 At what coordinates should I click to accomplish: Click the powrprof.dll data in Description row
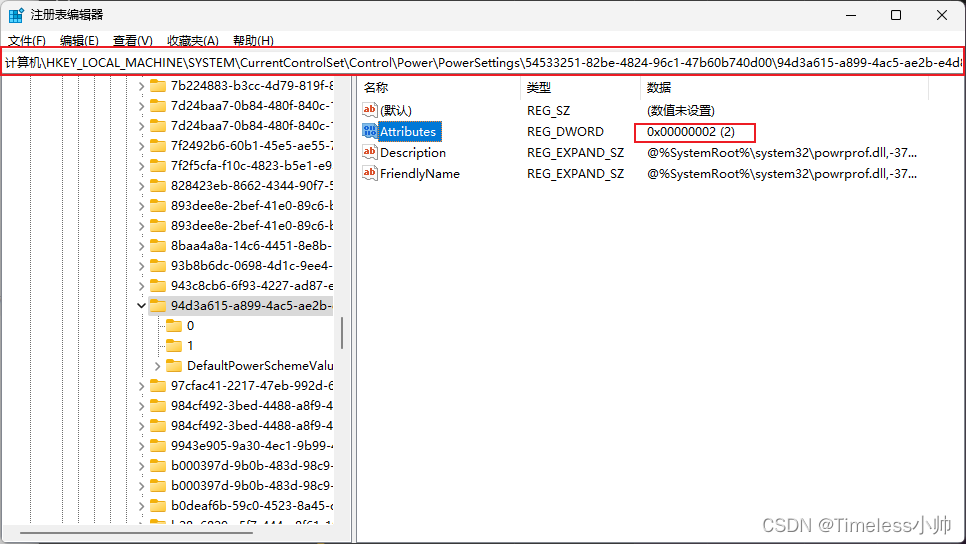click(x=782, y=152)
